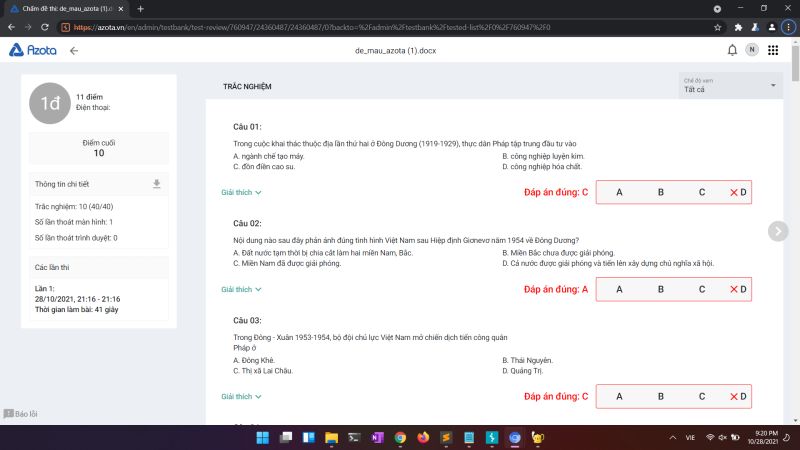800x450 pixels.
Task: Select answer B for Câu 02
Action: (x=660, y=289)
